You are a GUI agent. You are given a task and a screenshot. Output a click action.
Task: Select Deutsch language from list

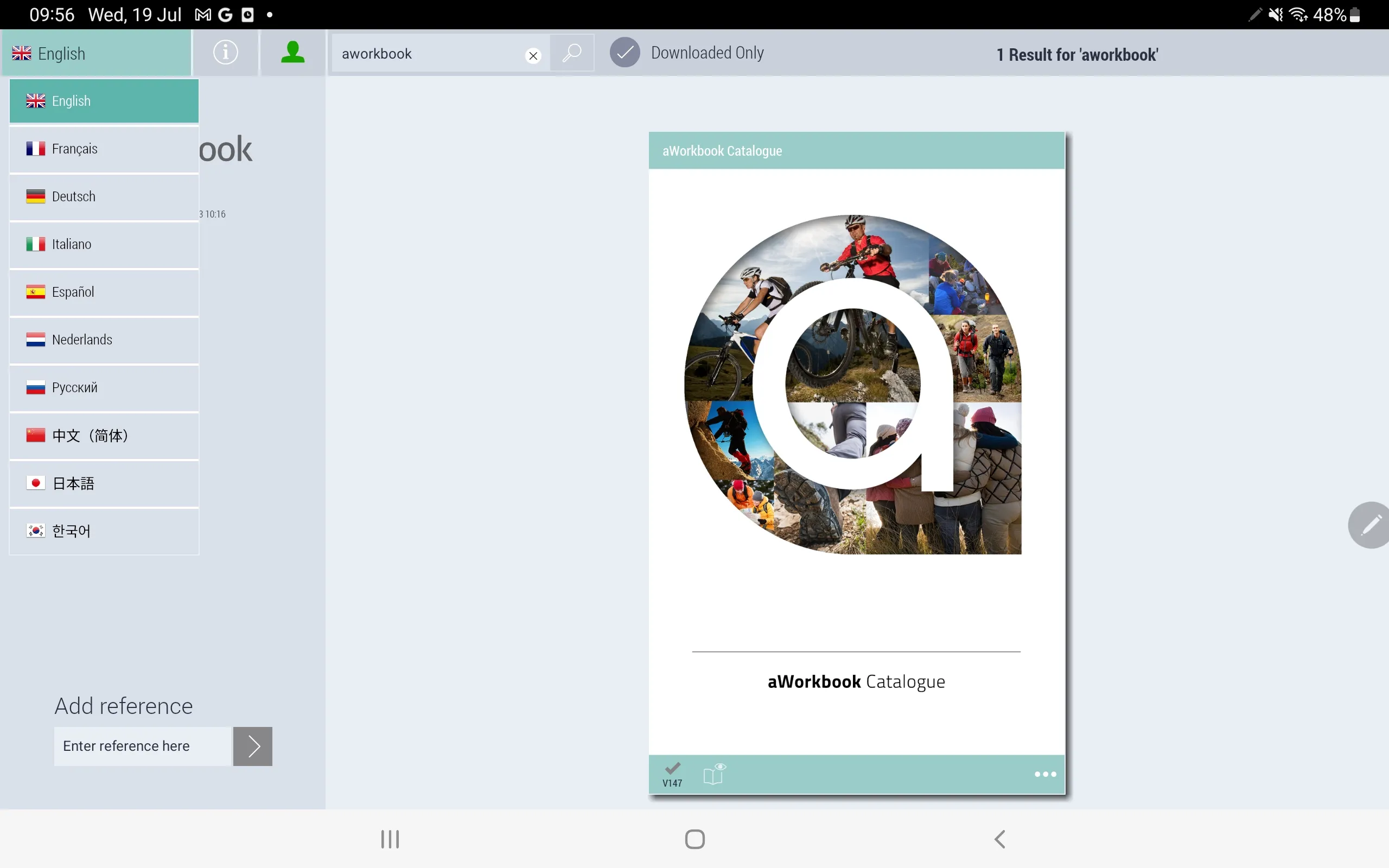pos(103,196)
